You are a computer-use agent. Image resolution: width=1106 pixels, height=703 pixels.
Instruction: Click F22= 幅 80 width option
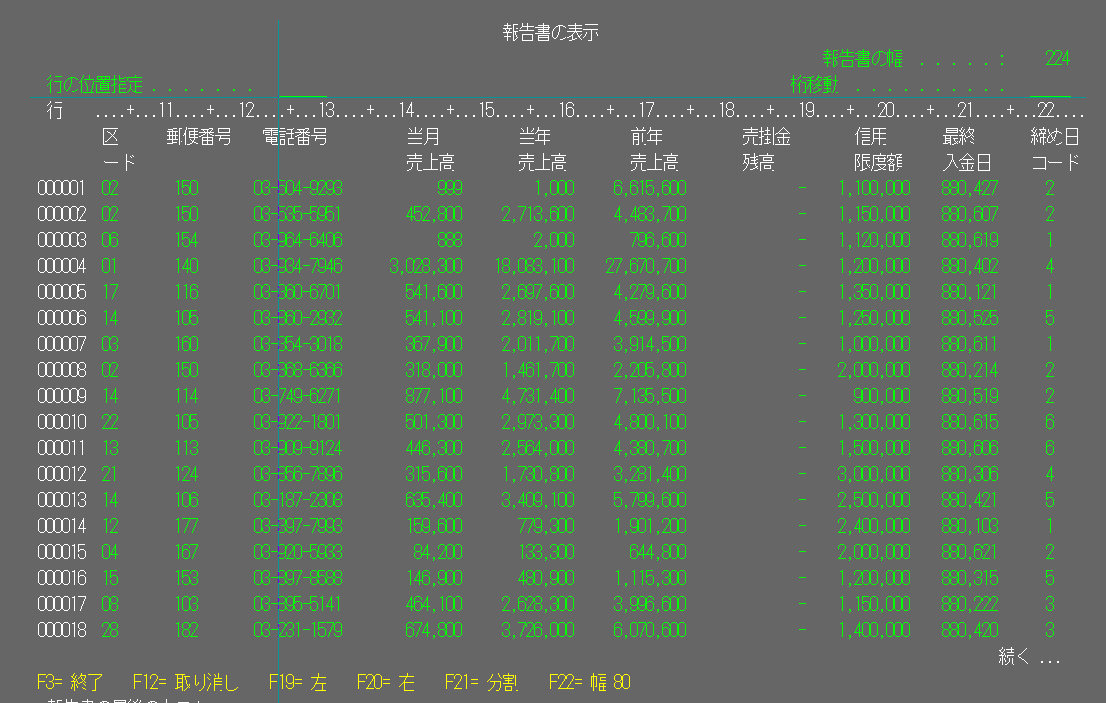point(590,683)
